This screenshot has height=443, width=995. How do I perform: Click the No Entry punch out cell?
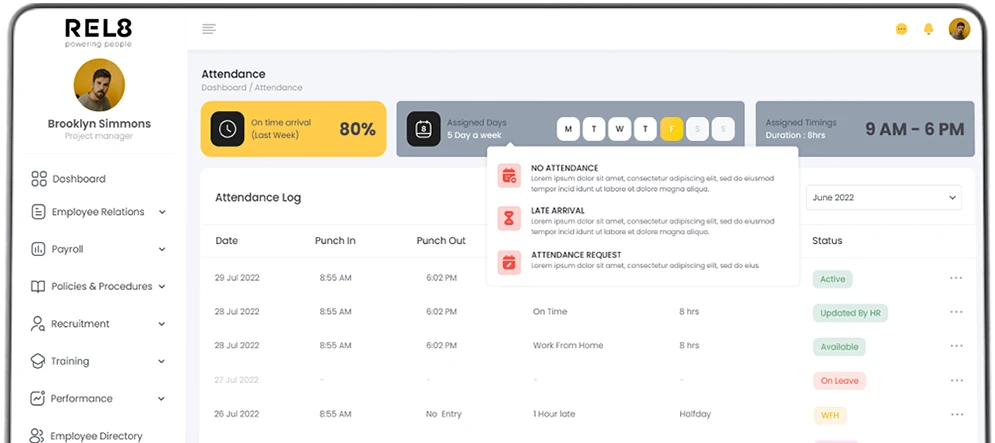(444, 414)
